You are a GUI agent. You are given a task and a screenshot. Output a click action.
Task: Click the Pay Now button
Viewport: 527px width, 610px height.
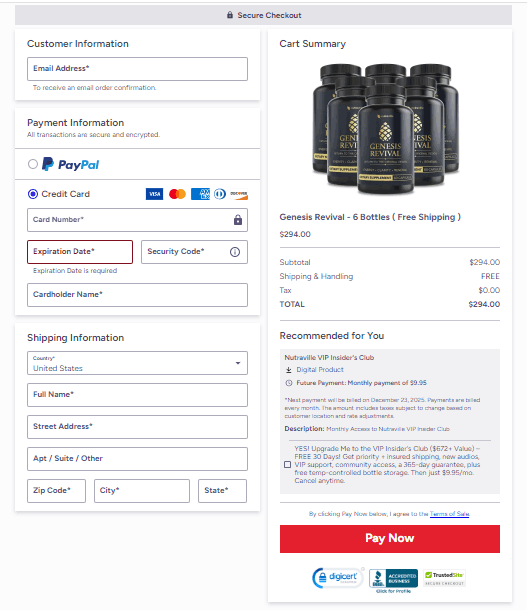[390, 539]
